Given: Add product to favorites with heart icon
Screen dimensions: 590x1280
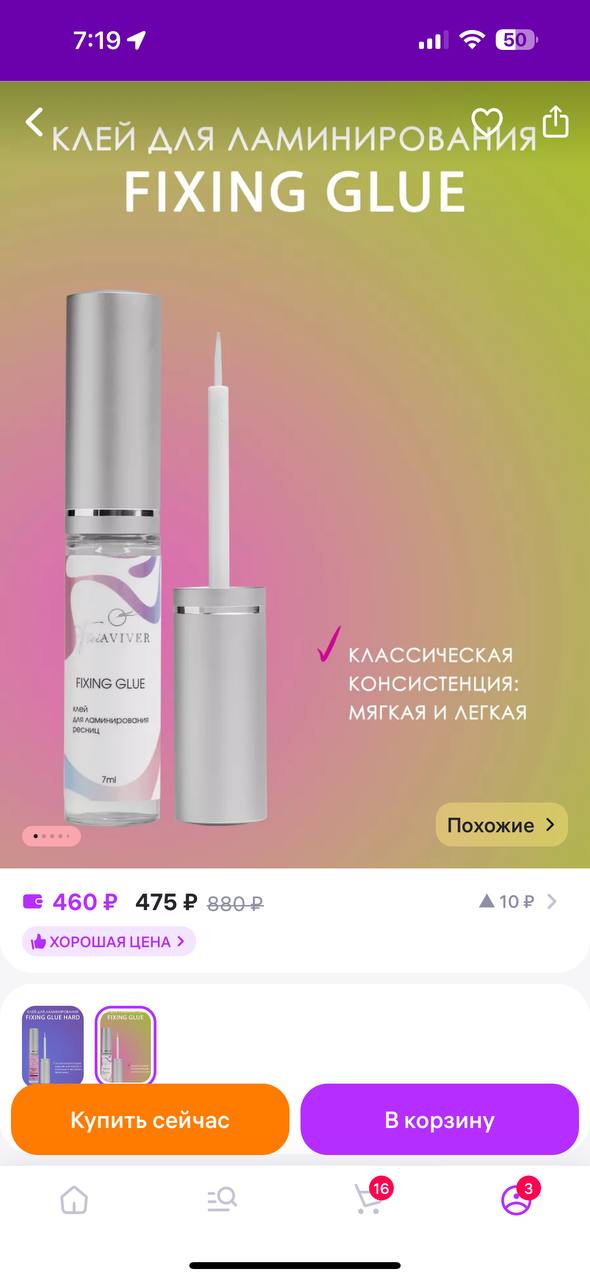Looking at the screenshot, I should coord(487,122).
